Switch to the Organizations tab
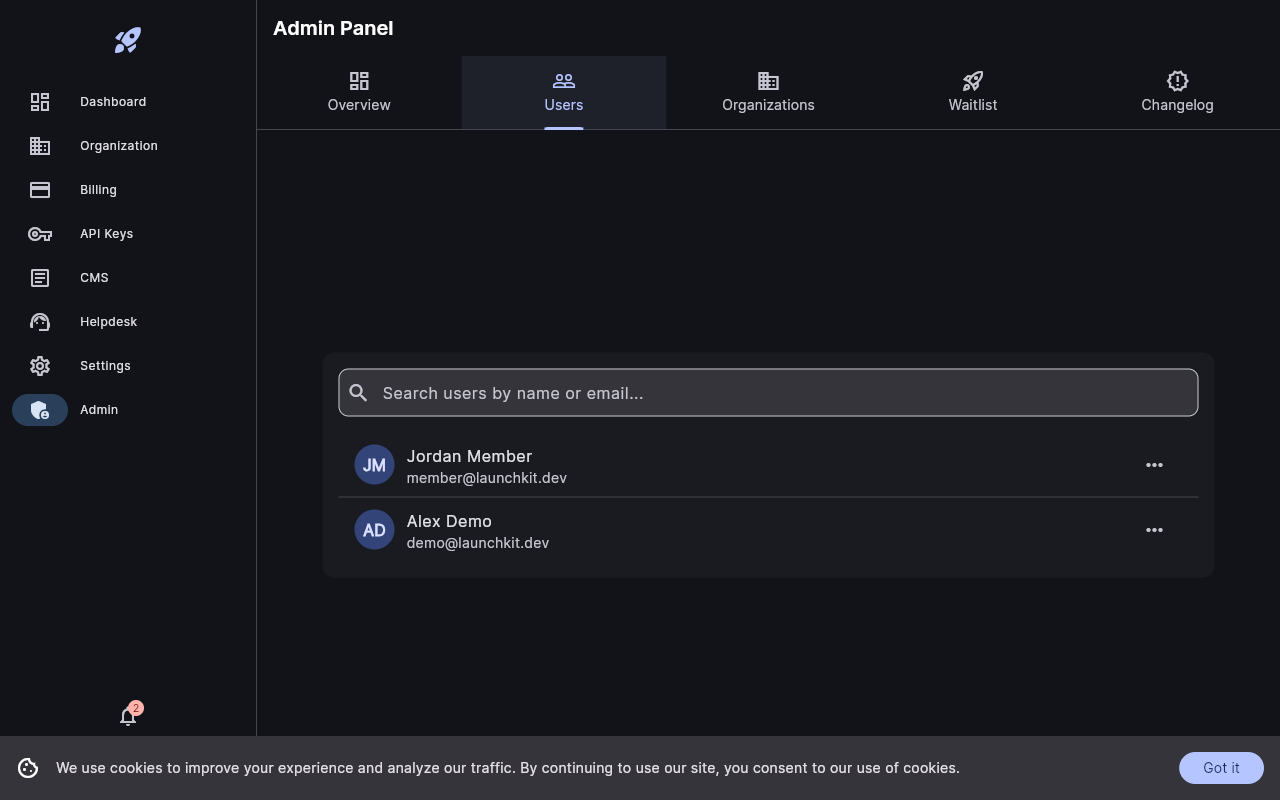The width and height of the screenshot is (1280, 800). click(x=768, y=92)
